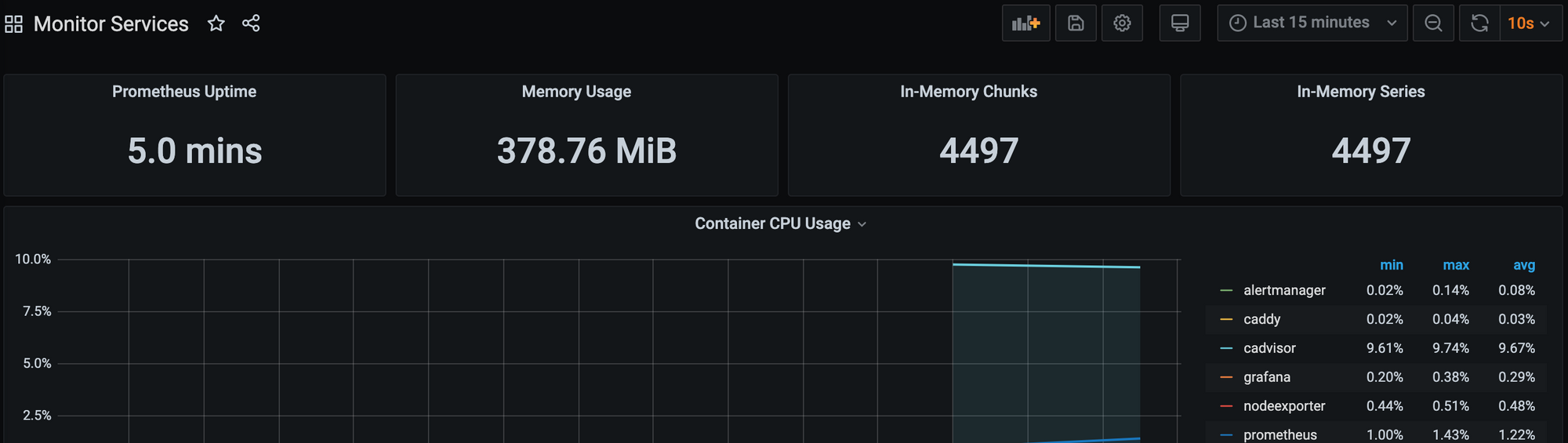This screenshot has height=443, width=1568.
Task: Refresh the dashboard now
Action: pos(1479,24)
